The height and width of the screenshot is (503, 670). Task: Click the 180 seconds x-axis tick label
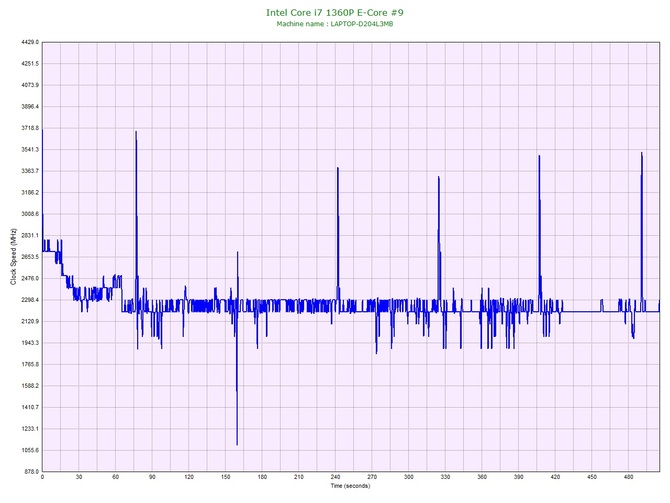coord(262,477)
